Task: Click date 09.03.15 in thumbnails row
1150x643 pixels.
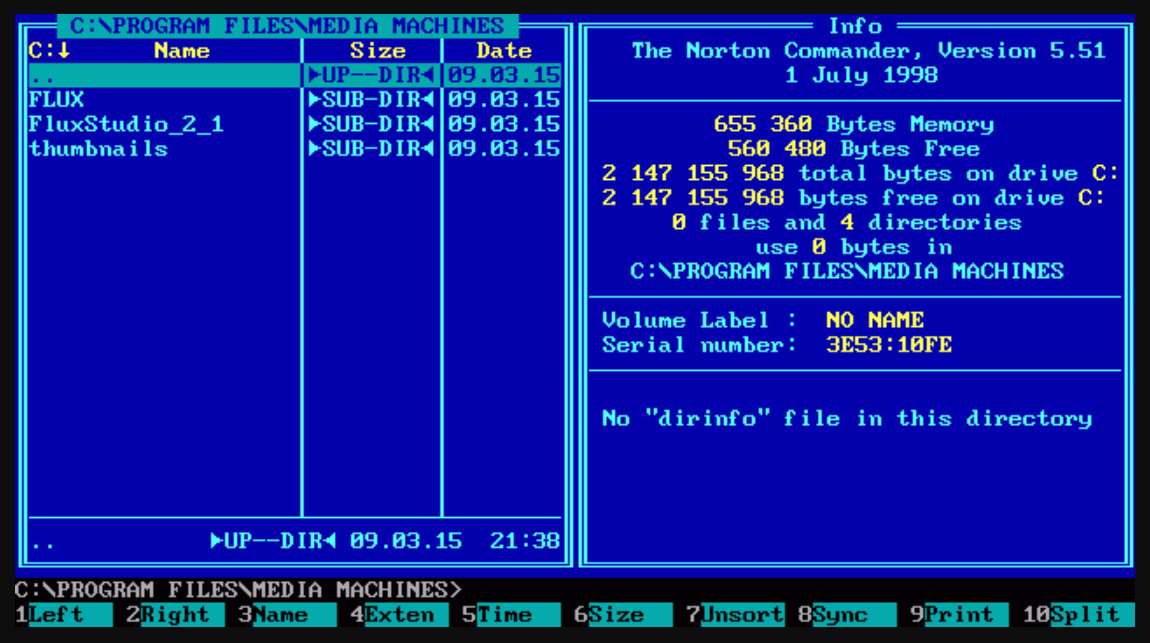Action: (x=504, y=149)
